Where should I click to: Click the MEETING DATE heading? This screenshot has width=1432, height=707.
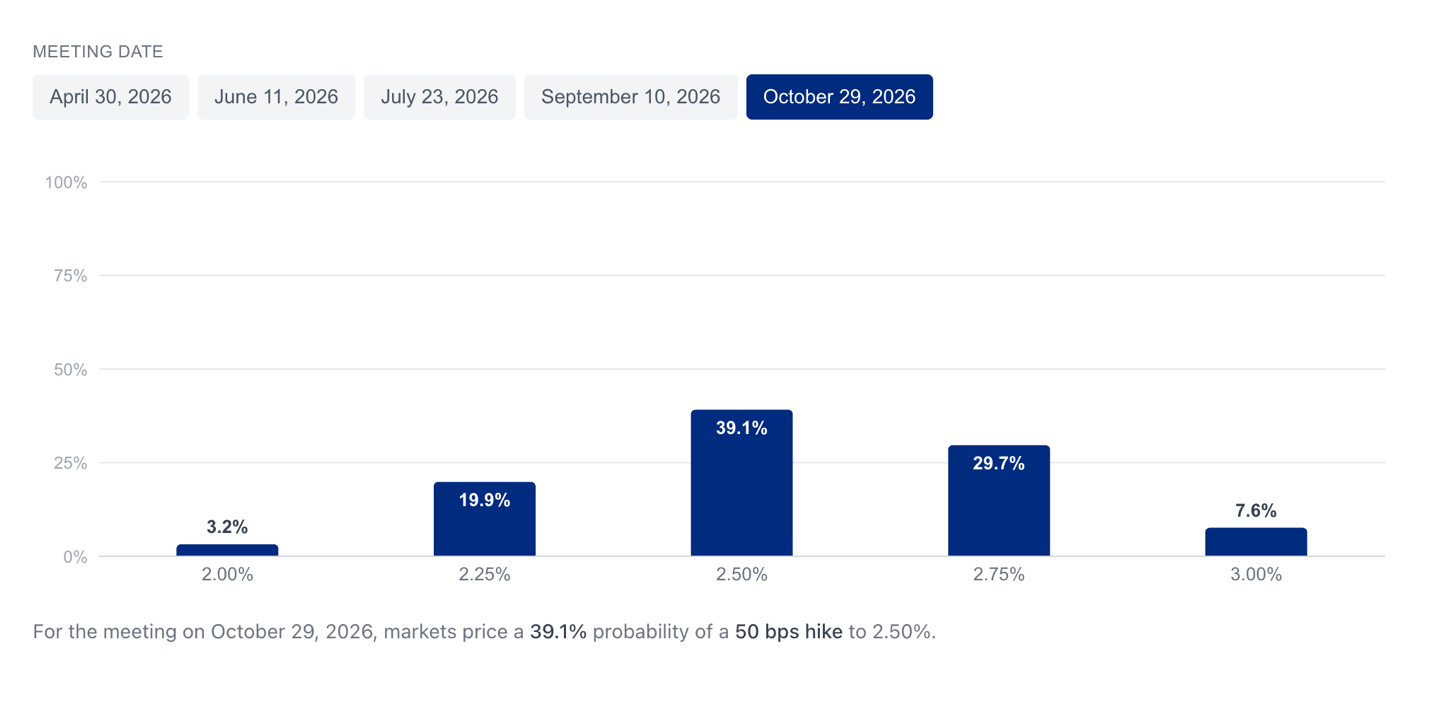(x=98, y=52)
